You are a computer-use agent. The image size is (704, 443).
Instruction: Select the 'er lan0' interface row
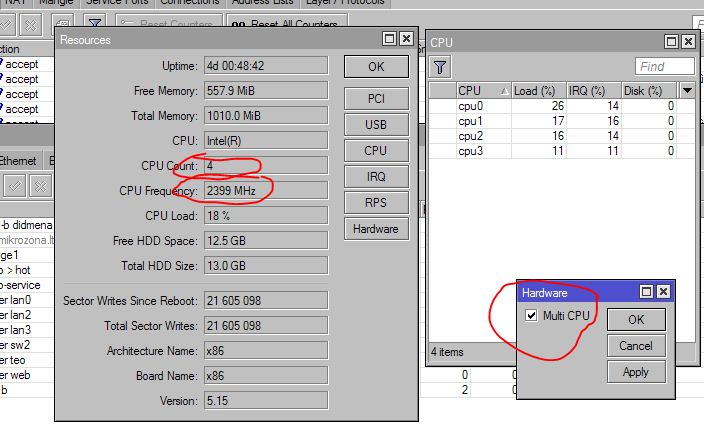pyautogui.click(x=27, y=300)
